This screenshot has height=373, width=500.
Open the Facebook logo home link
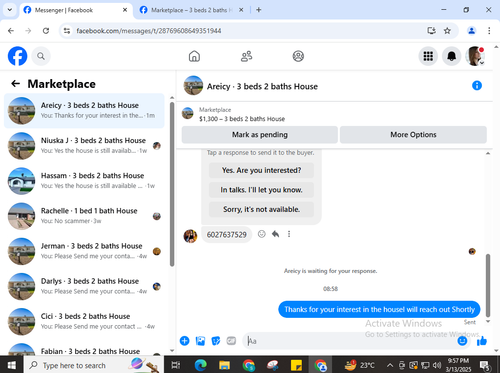point(17,56)
